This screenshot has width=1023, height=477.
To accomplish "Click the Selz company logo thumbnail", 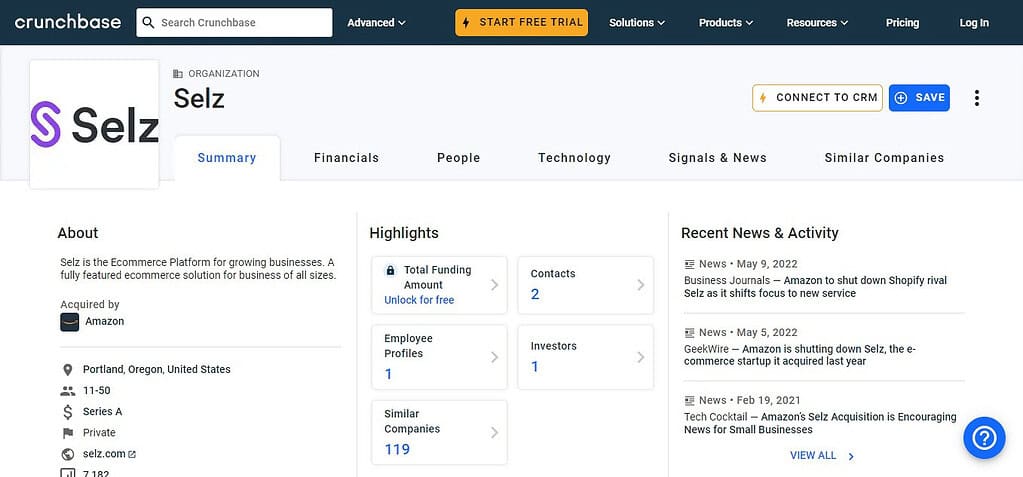I will 95,124.
